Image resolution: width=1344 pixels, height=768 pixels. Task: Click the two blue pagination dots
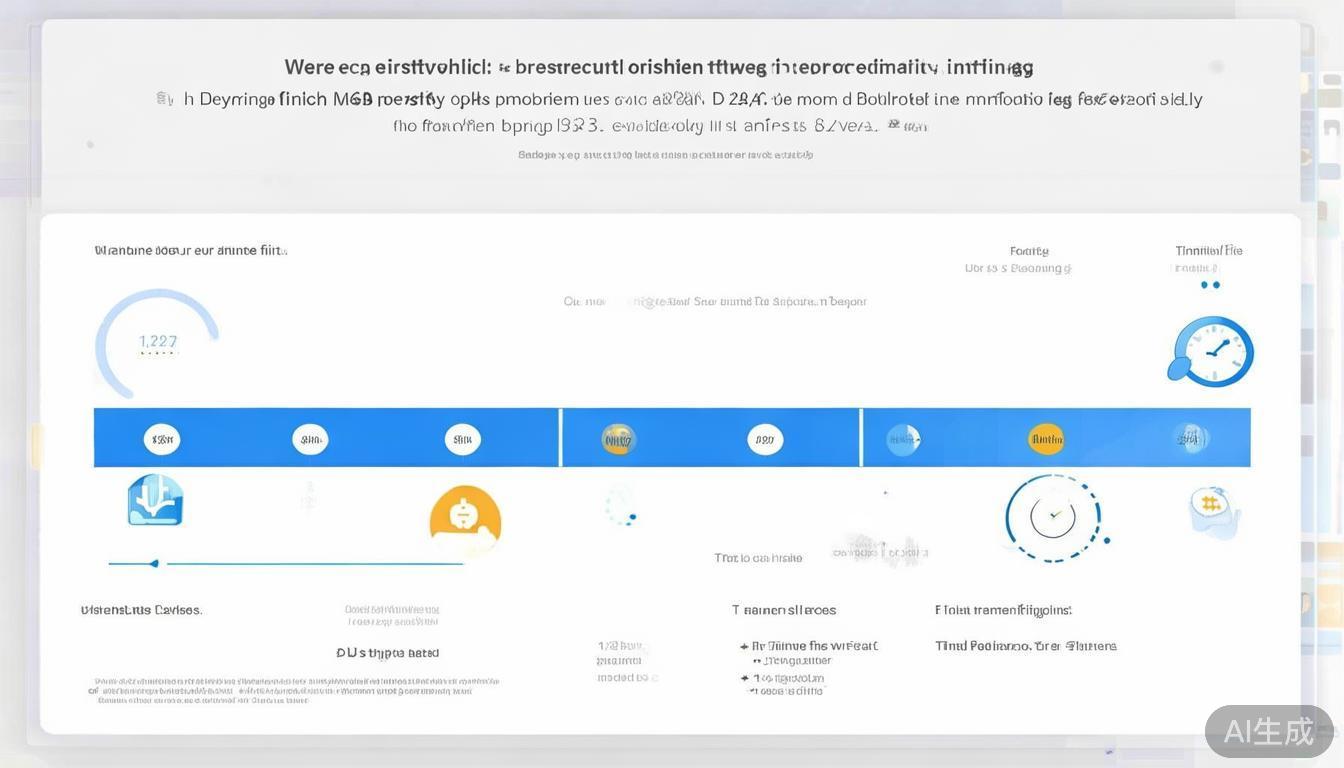click(x=1210, y=285)
